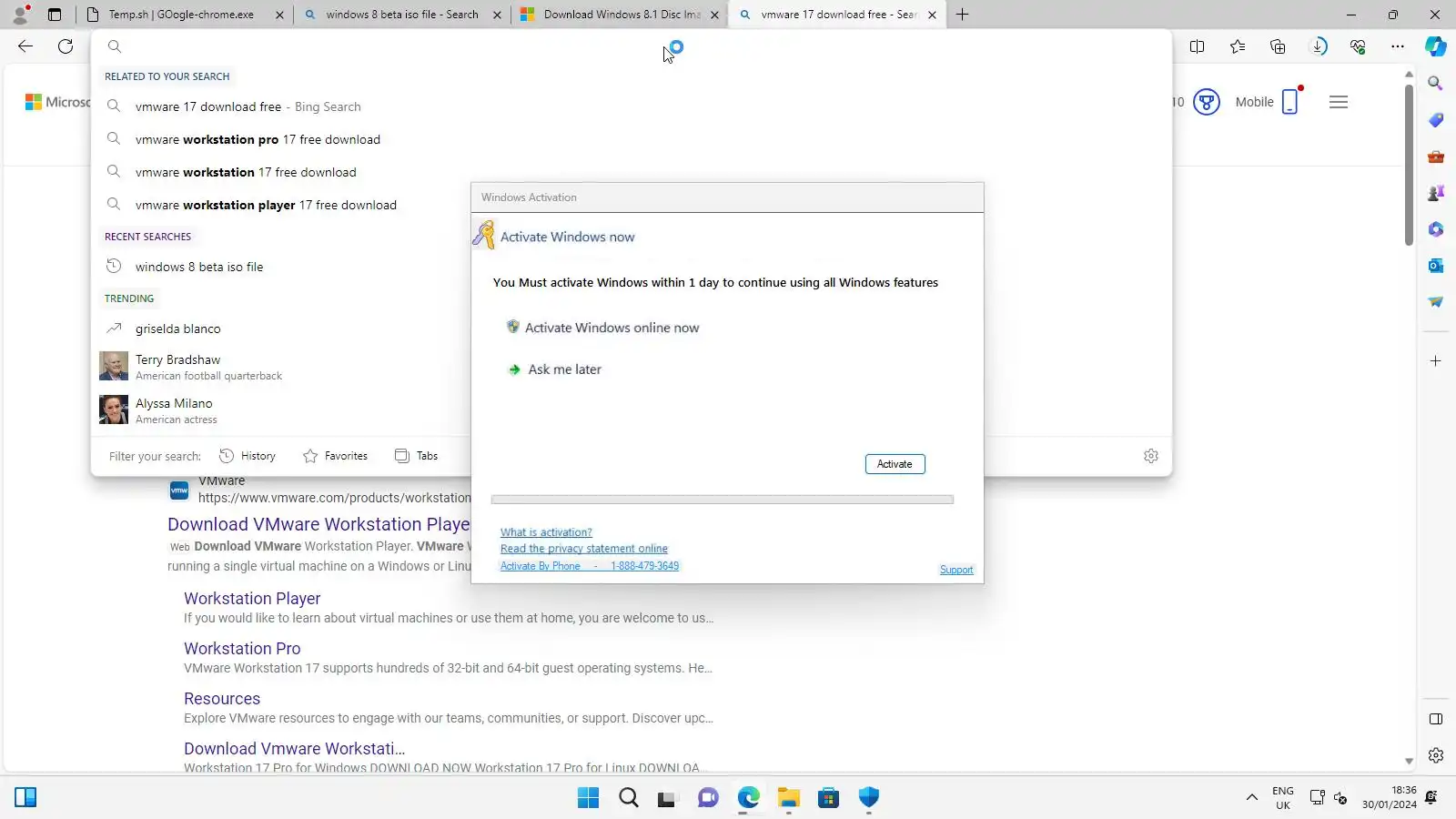Show the Downloads panel
Screen dimensions: 1456x819
pyautogui.click(x=1318, y=46)
